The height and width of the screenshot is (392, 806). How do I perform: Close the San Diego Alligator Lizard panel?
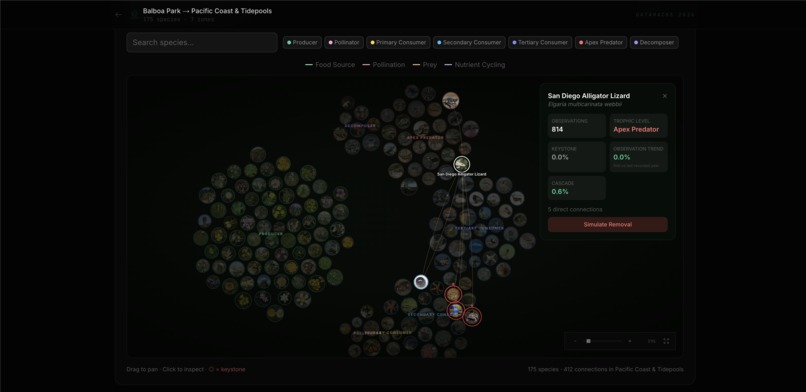click(665, 96)
